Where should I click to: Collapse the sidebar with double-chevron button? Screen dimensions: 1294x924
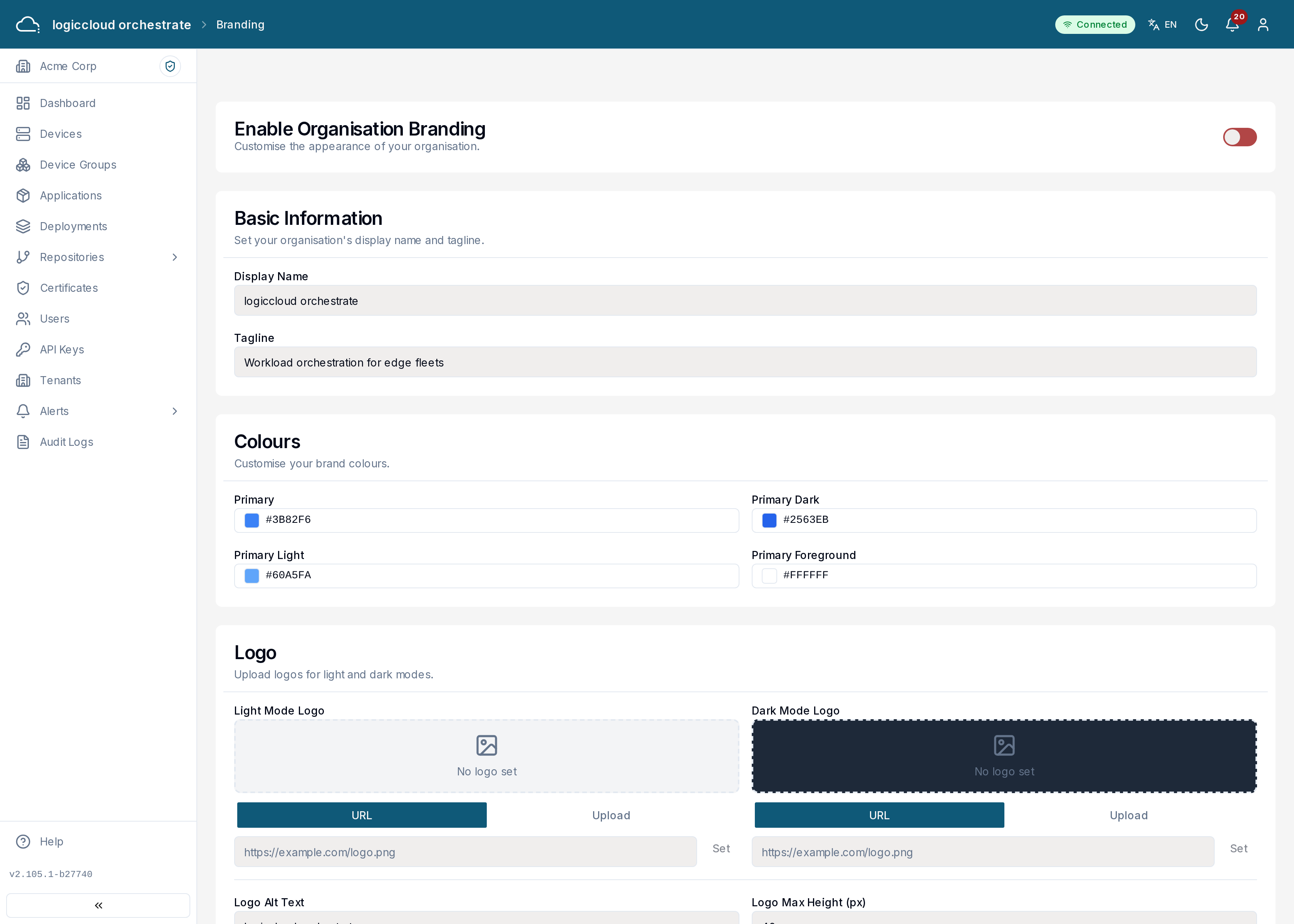[98, 905]
